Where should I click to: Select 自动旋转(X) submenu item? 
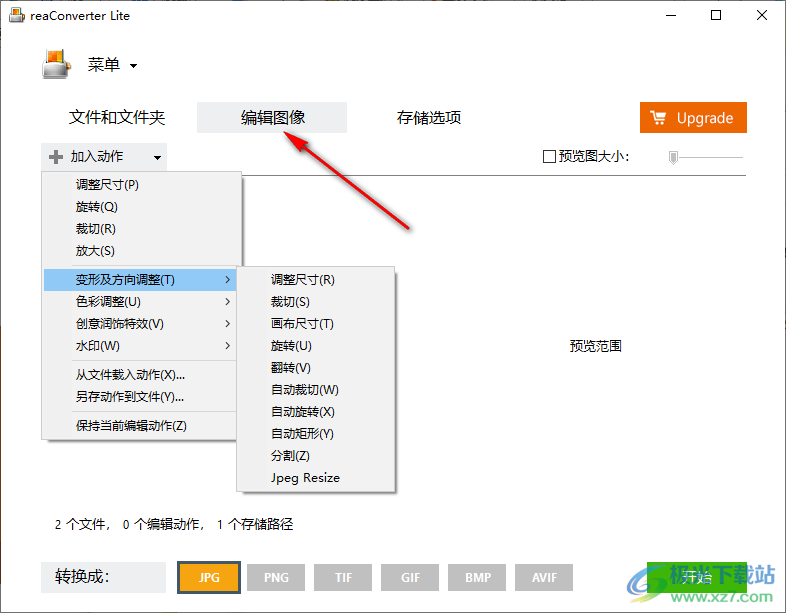point(316,412)
